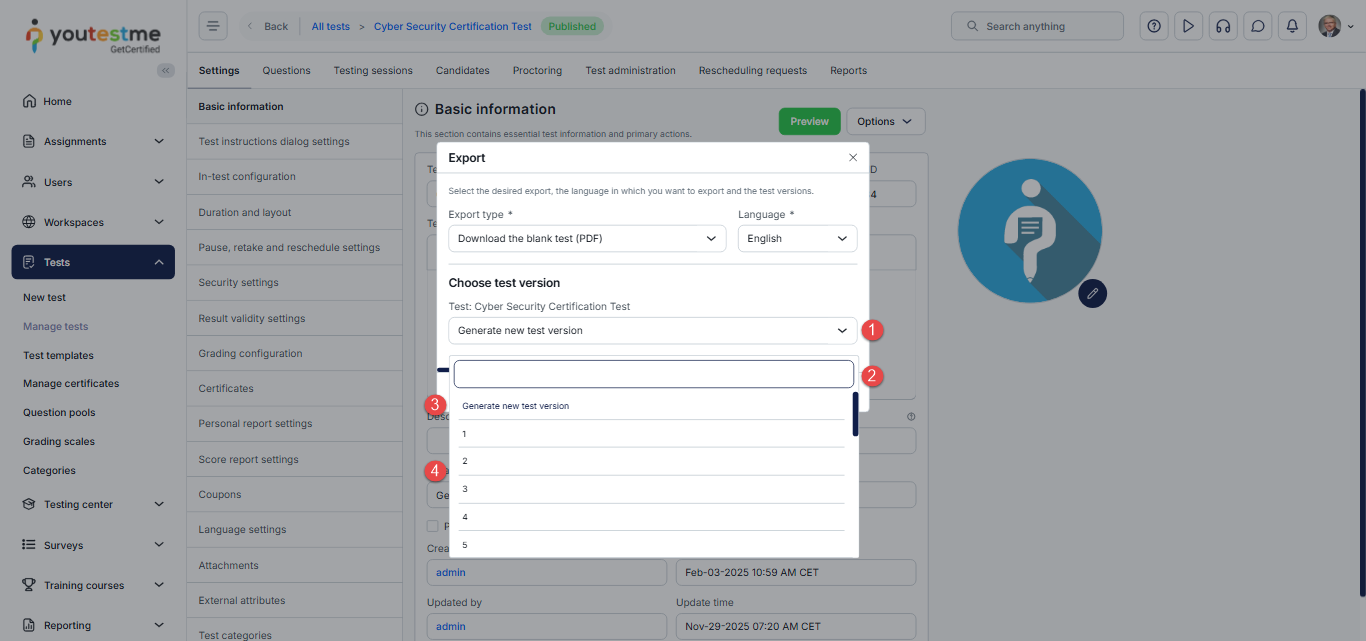Collapse the sidebar with double-arrow icon
The height and width of the screenshot is (641, 1366).
(x=165, y=70)
